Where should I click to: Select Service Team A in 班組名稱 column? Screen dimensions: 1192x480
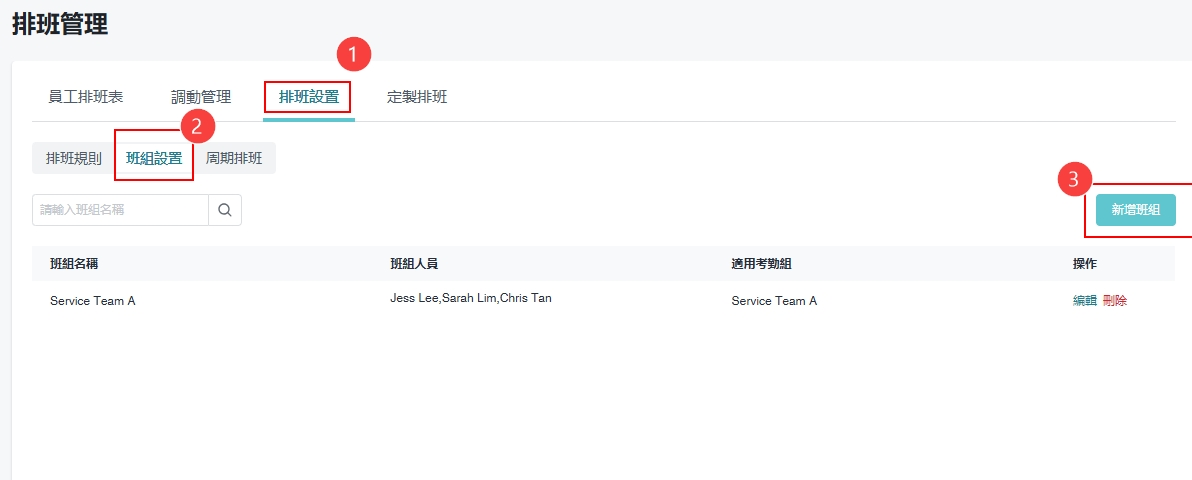click(93, 300)
